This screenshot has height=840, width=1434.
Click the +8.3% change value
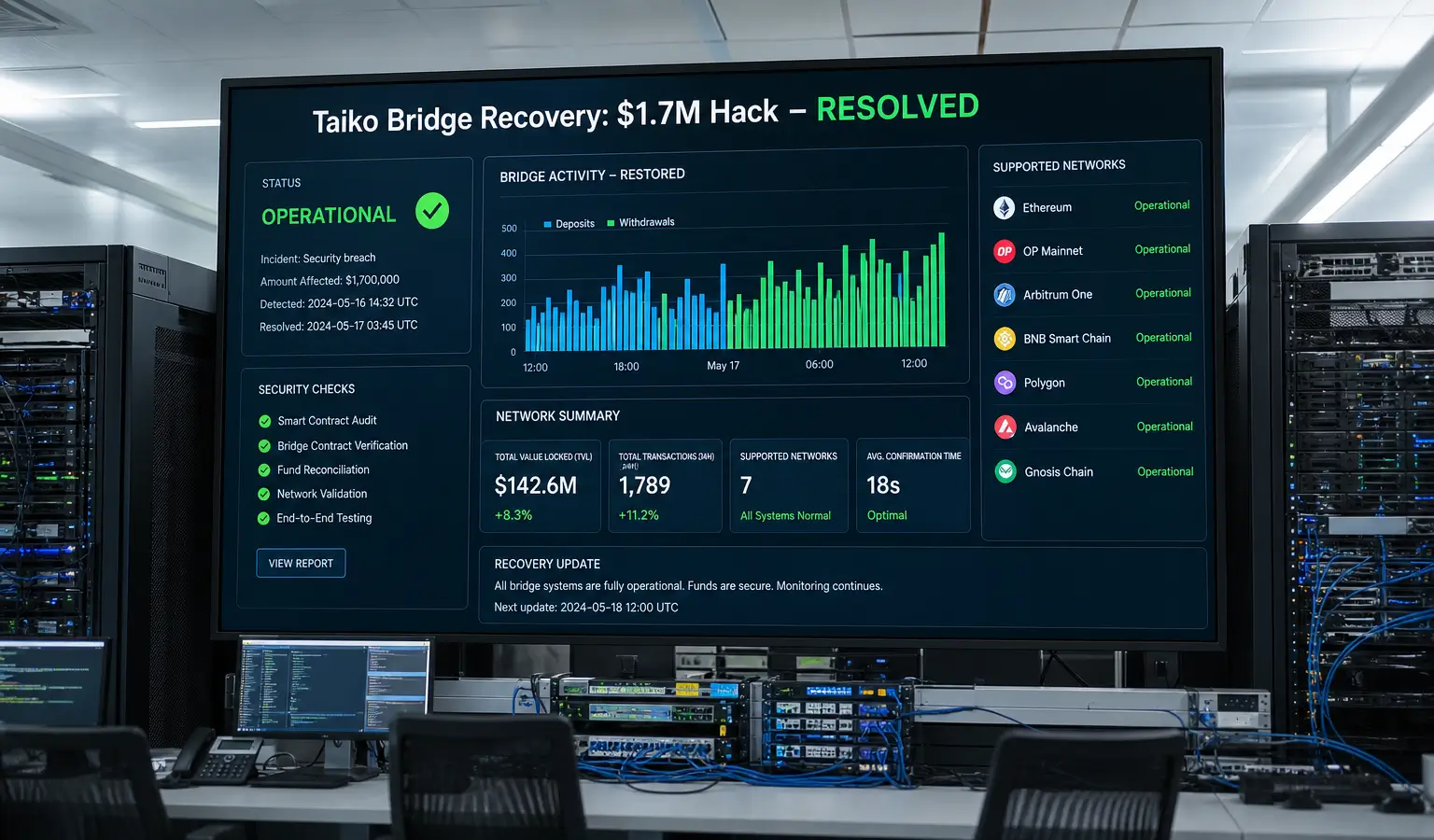pyautogui.click(x=513, y=515)
